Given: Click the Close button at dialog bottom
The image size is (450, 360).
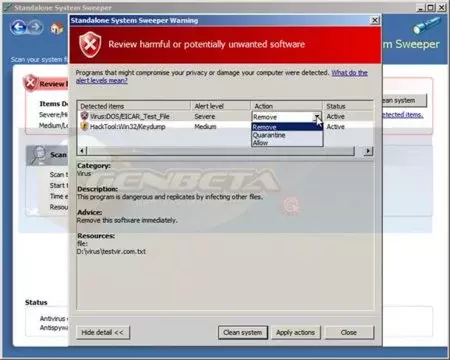Looking at the screenshot, I should [x=349, y=332].
